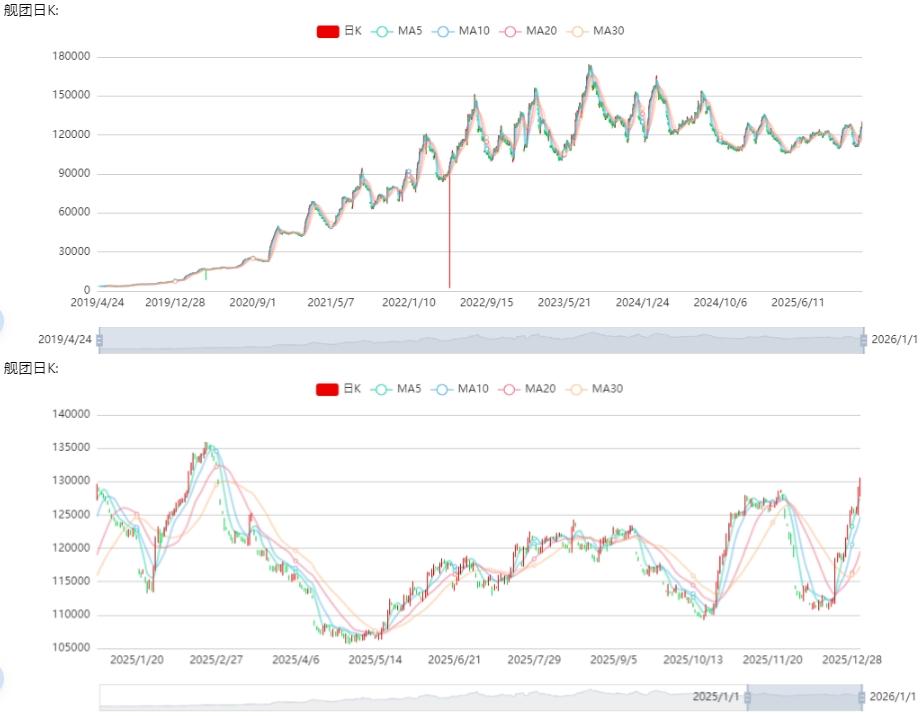Click the top zoom slider's right handle at 2026/1/1
The image size is (923, 716).
863,340
